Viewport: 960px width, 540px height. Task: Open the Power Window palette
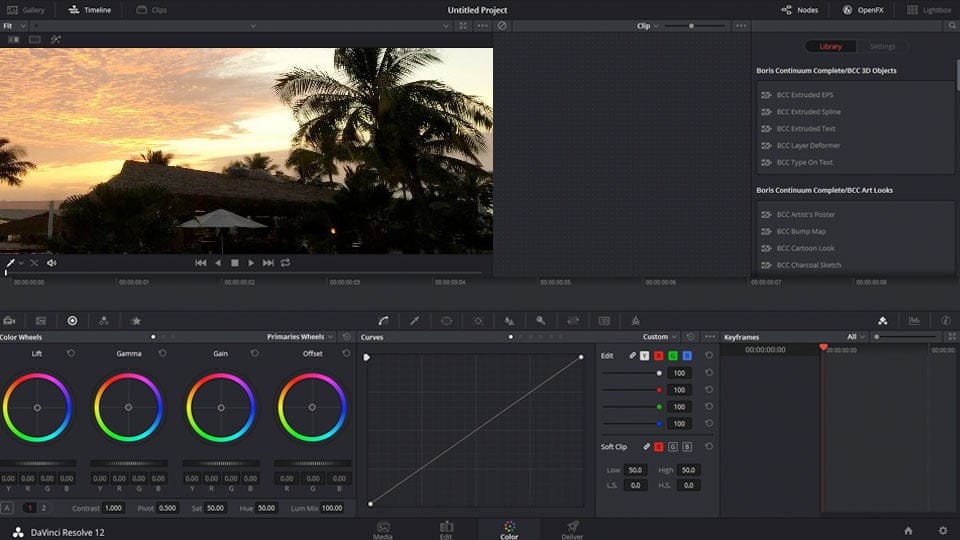coord(446,321)
